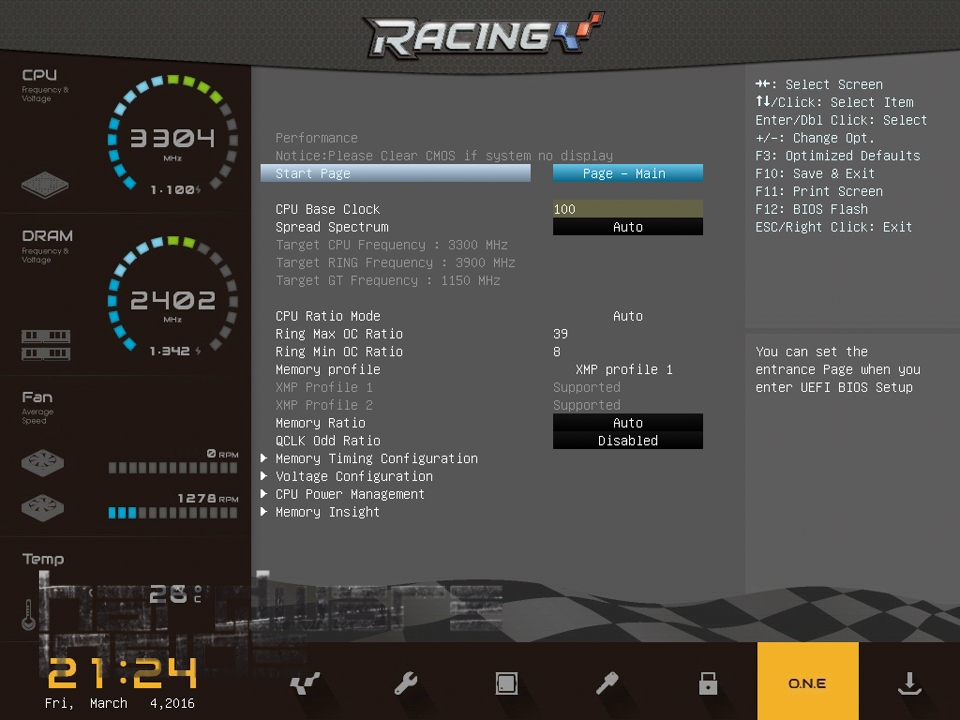
Task: Click the F3: Optimized Defaults hint
Action: [x=838, y=156]
